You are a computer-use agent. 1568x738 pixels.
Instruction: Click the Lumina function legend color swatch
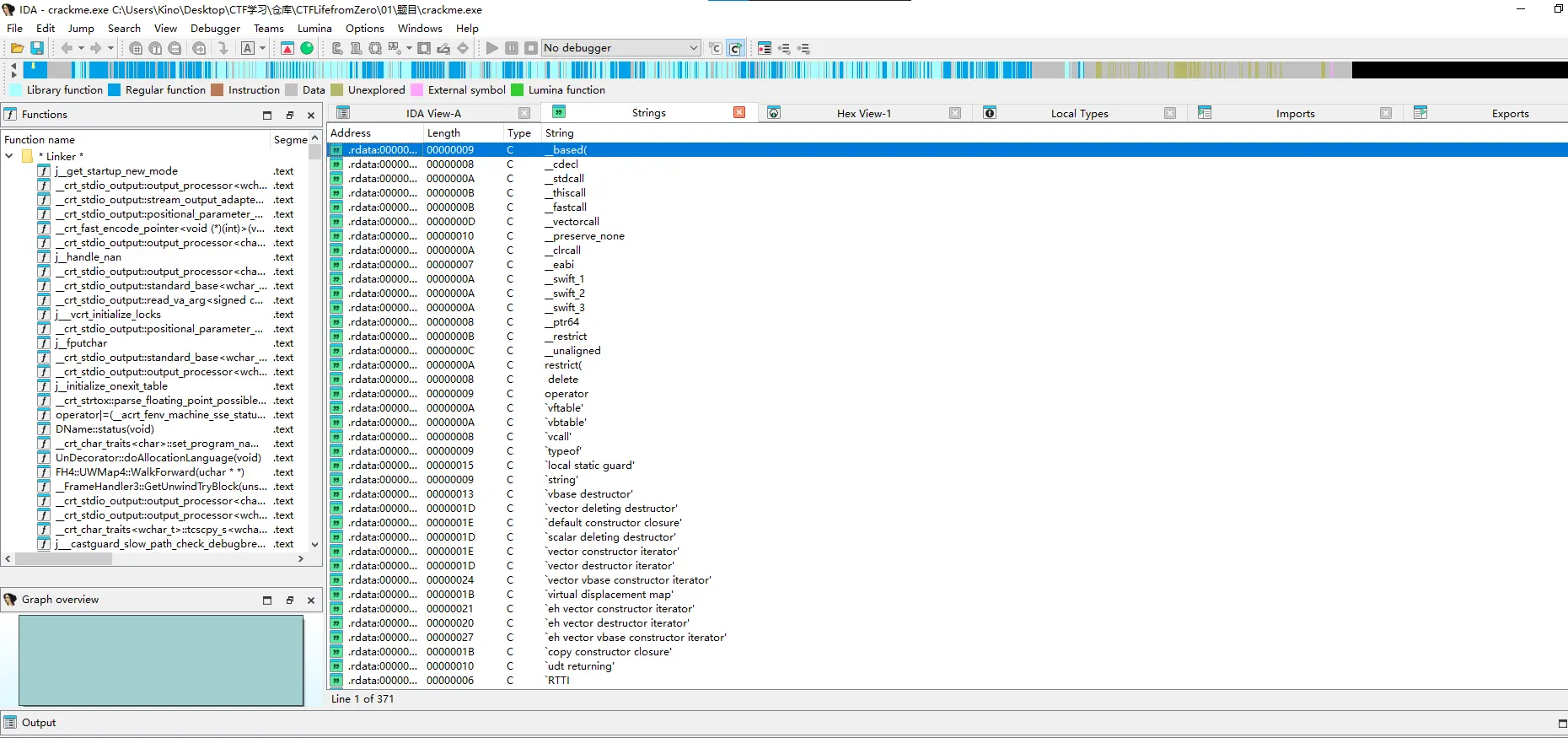(517, 89)
